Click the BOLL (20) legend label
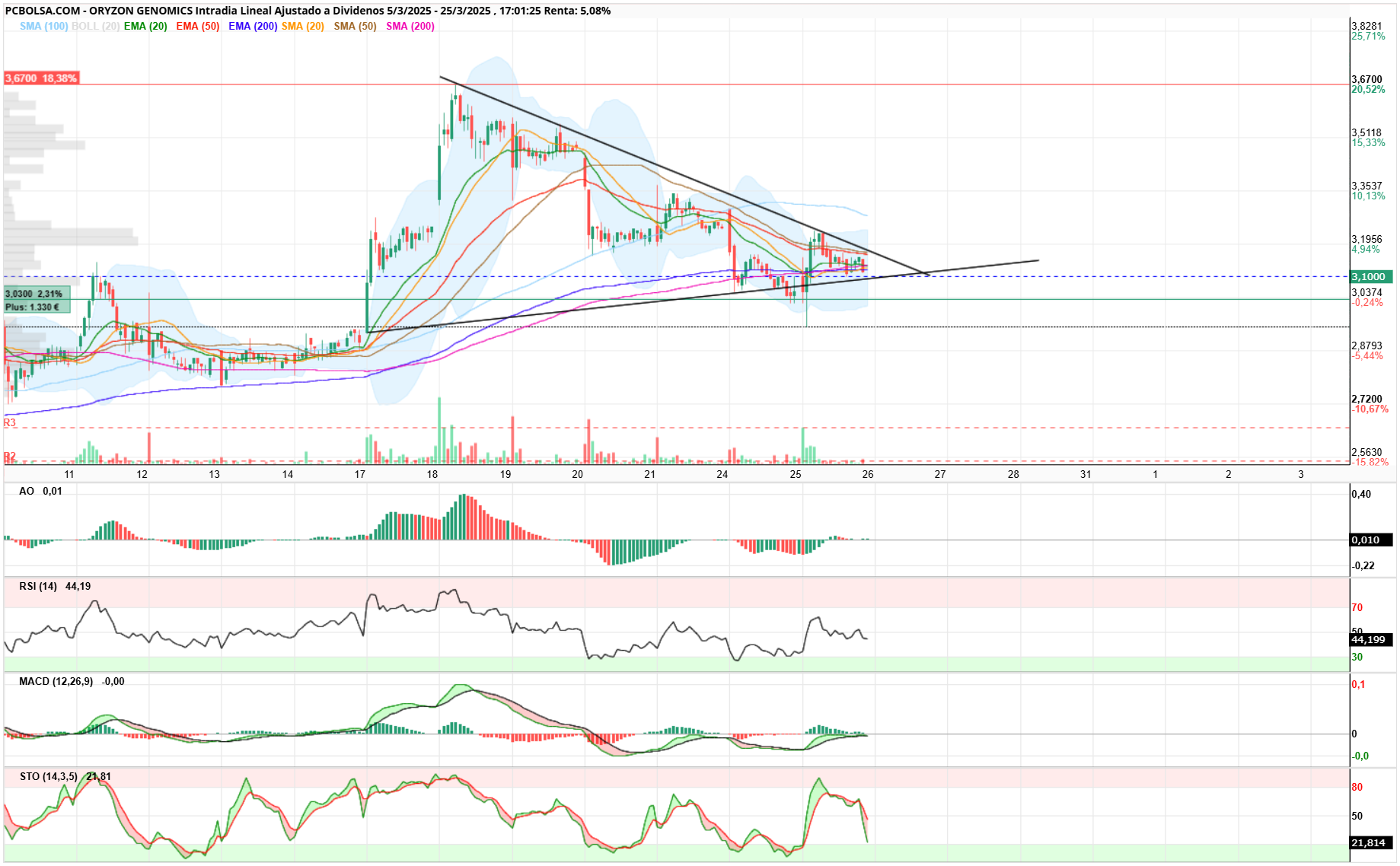Viewport: 1400px width, 866px height. (95, 26)
